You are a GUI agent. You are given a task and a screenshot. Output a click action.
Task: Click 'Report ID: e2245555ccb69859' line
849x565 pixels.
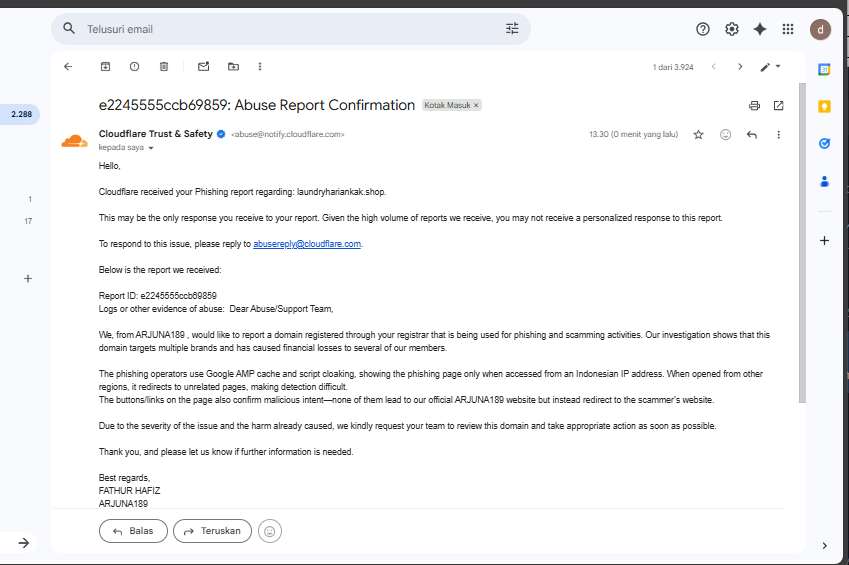click(158, 296)
